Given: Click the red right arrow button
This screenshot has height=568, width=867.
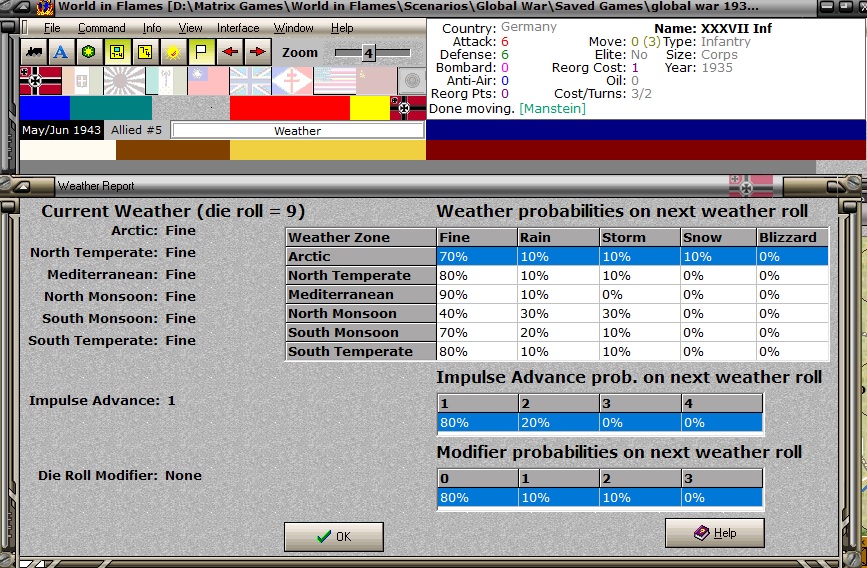Looking at the screenshot, I should pos(258,53).
